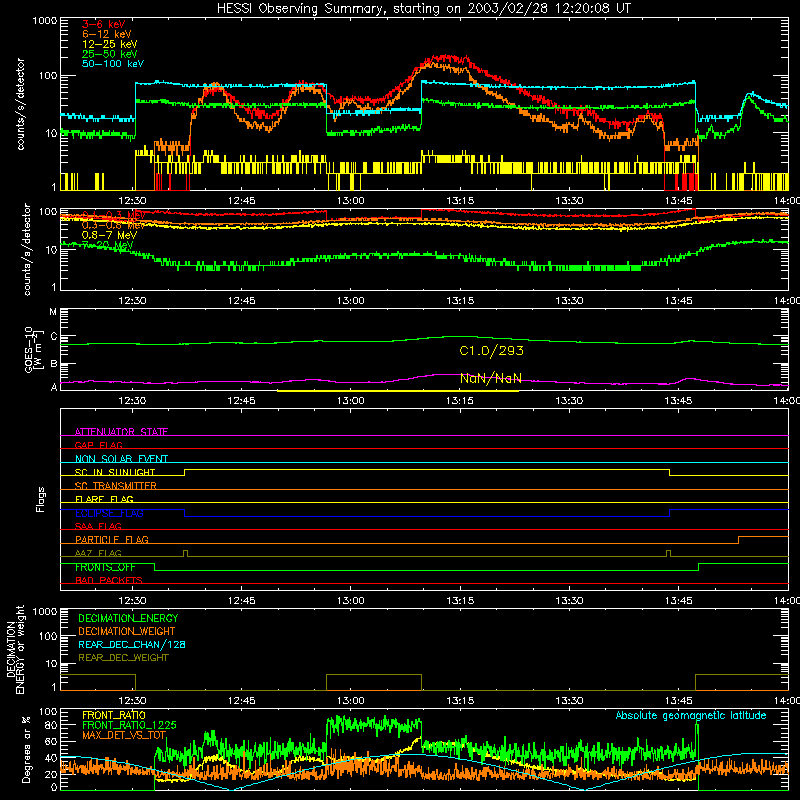
Task: Click the M class tick in GOES panel
Action: point(53,312)
